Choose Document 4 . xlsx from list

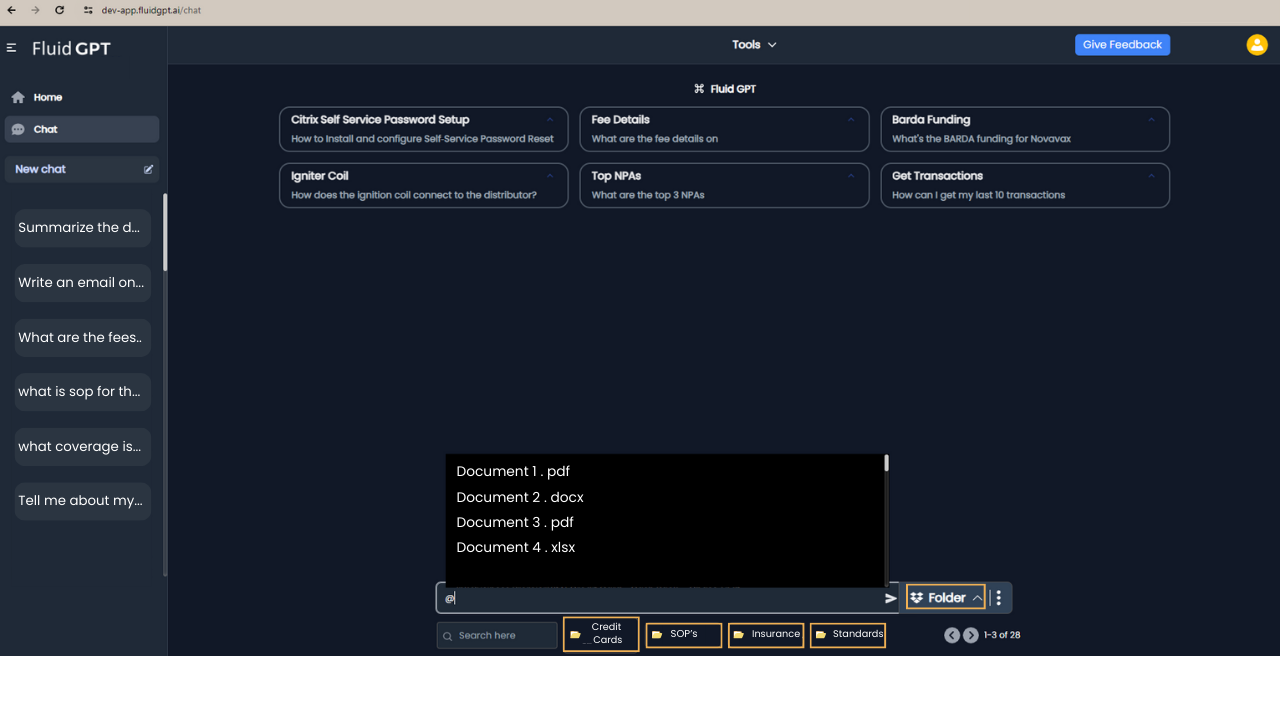click(516, 547)
